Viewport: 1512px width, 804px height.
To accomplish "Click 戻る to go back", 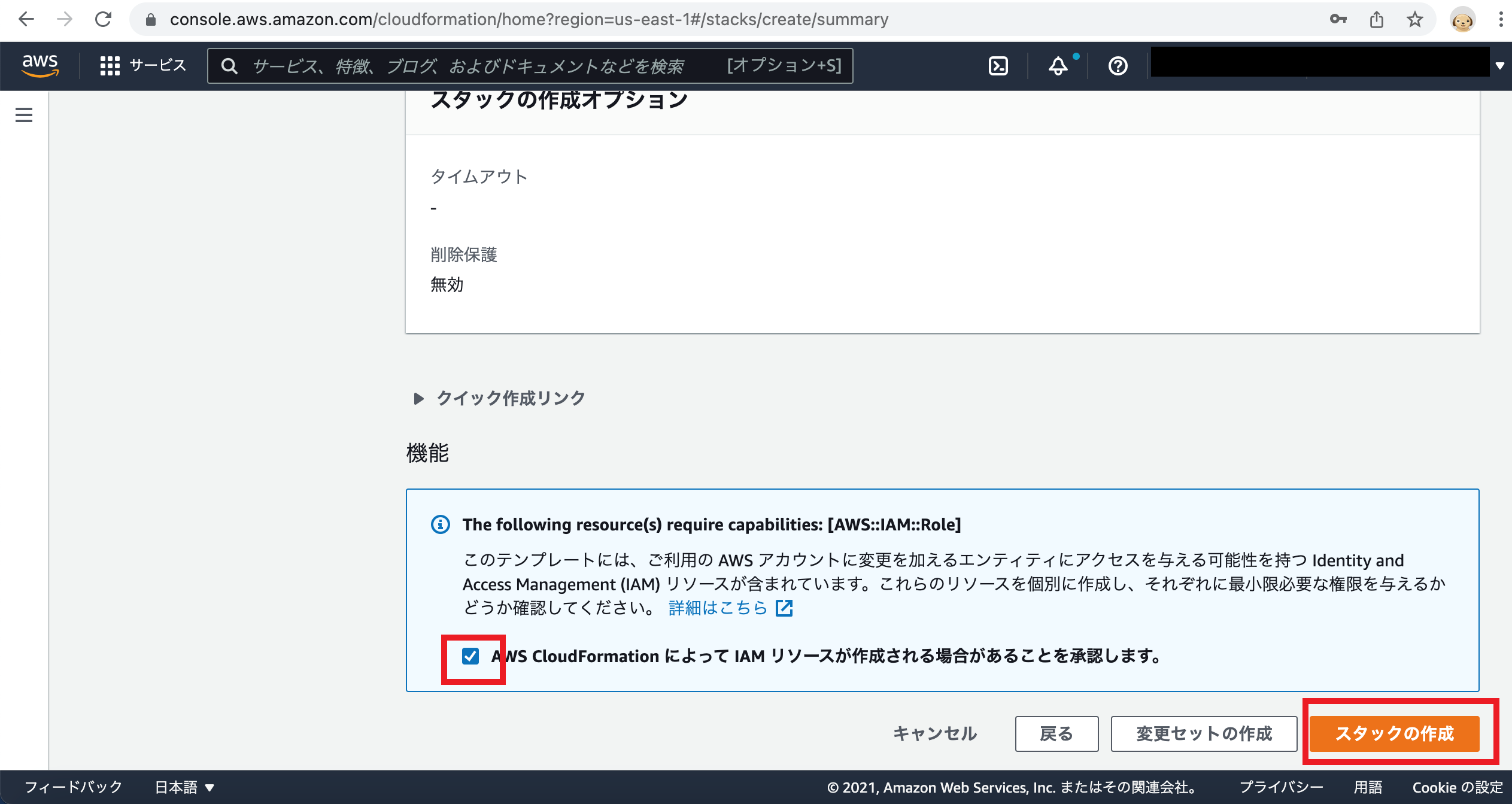I will point(1056,734).
